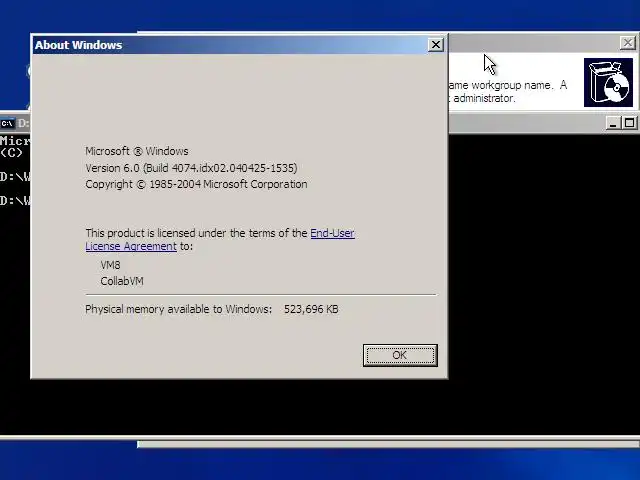Minimize the command prompt window
The image size is (640, 480).
(613, 123)
